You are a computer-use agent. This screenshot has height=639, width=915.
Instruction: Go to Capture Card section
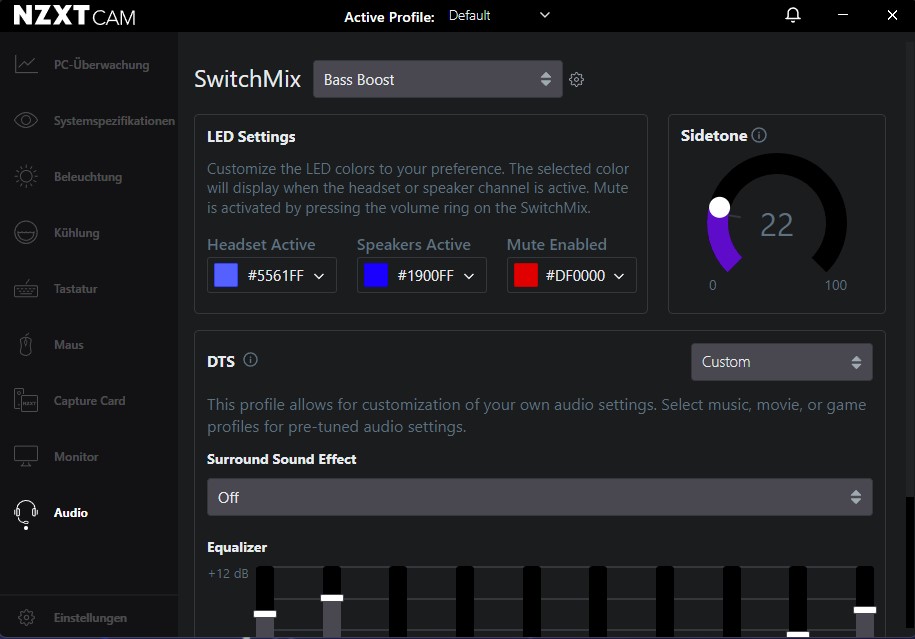[x=89, y=401]
